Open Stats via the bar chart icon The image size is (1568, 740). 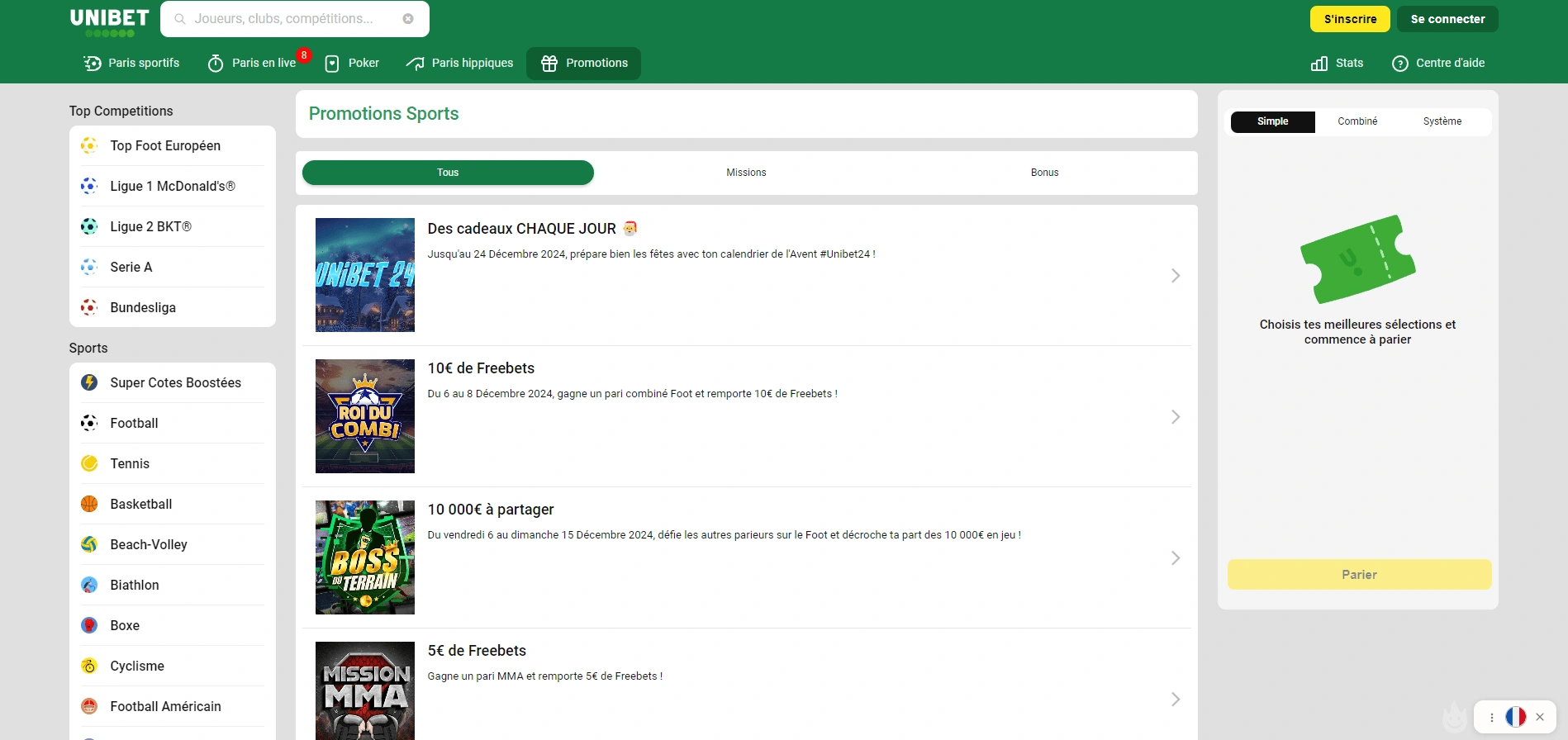1319,64
